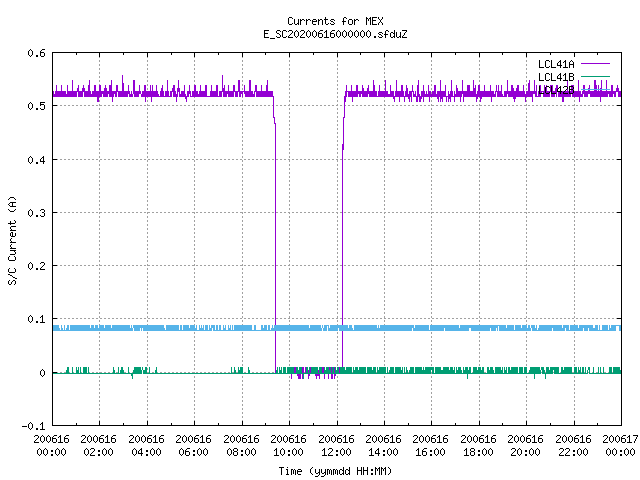This screenshot has height=480, width=640.
Task: Click x-axis tick '200616 12:00'
Action: coord(336,446)
